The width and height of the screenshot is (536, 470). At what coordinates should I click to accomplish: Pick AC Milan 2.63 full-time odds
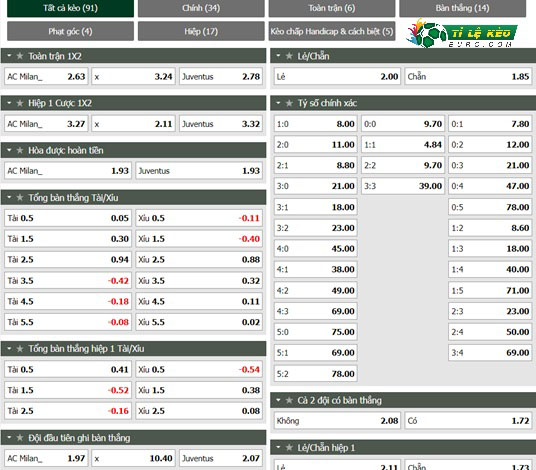(x=46, y=77)
